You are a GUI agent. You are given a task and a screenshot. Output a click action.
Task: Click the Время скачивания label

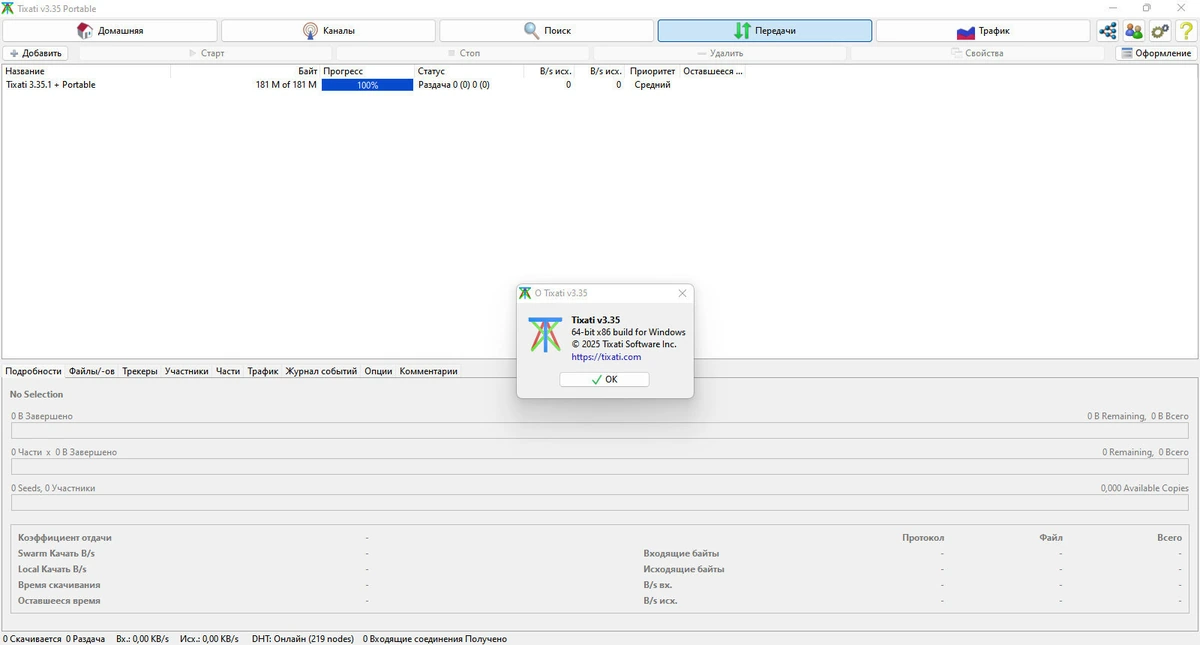tap(59, 585)
